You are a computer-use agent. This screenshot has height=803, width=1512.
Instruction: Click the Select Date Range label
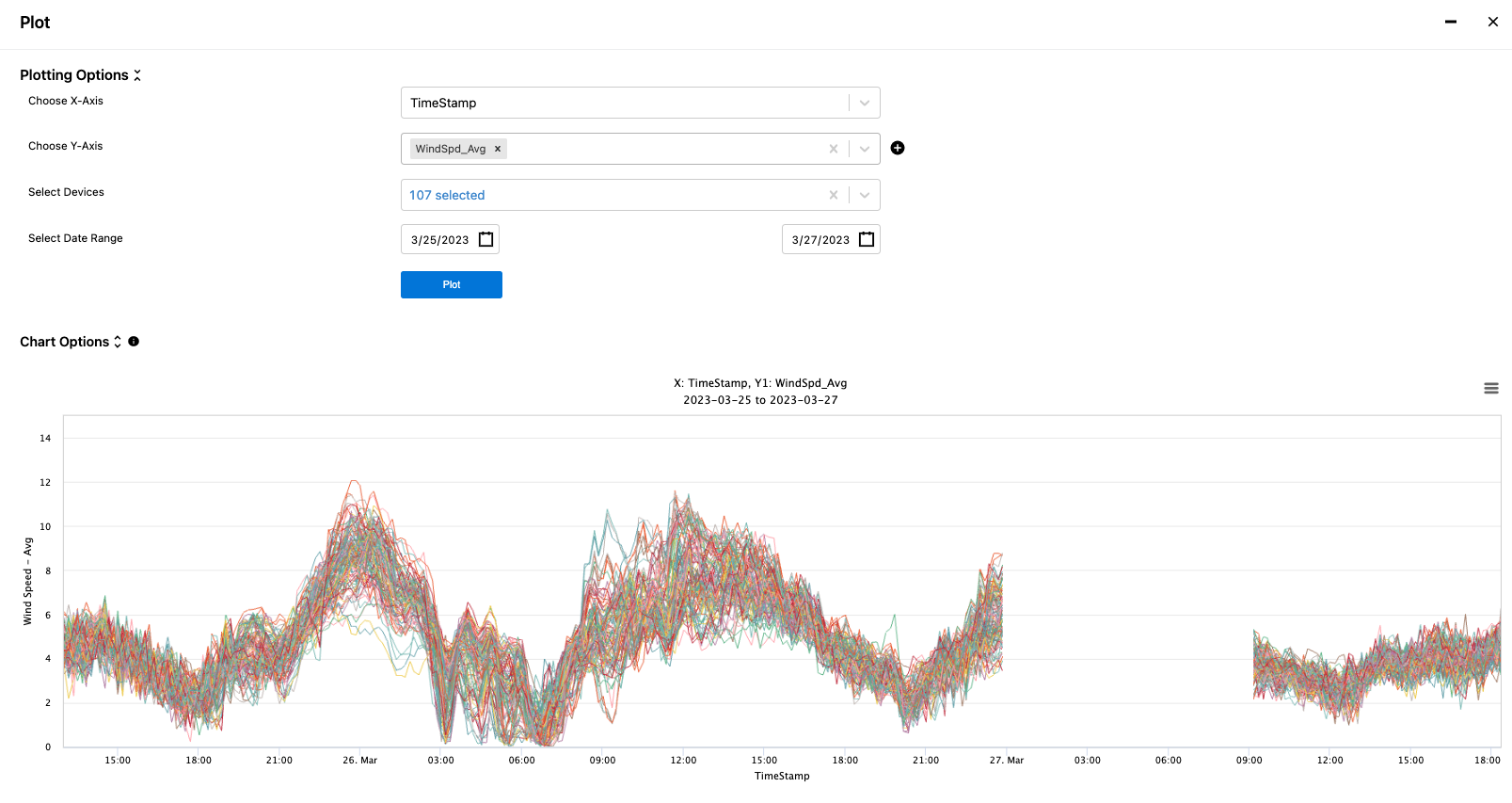pos(75,238)
